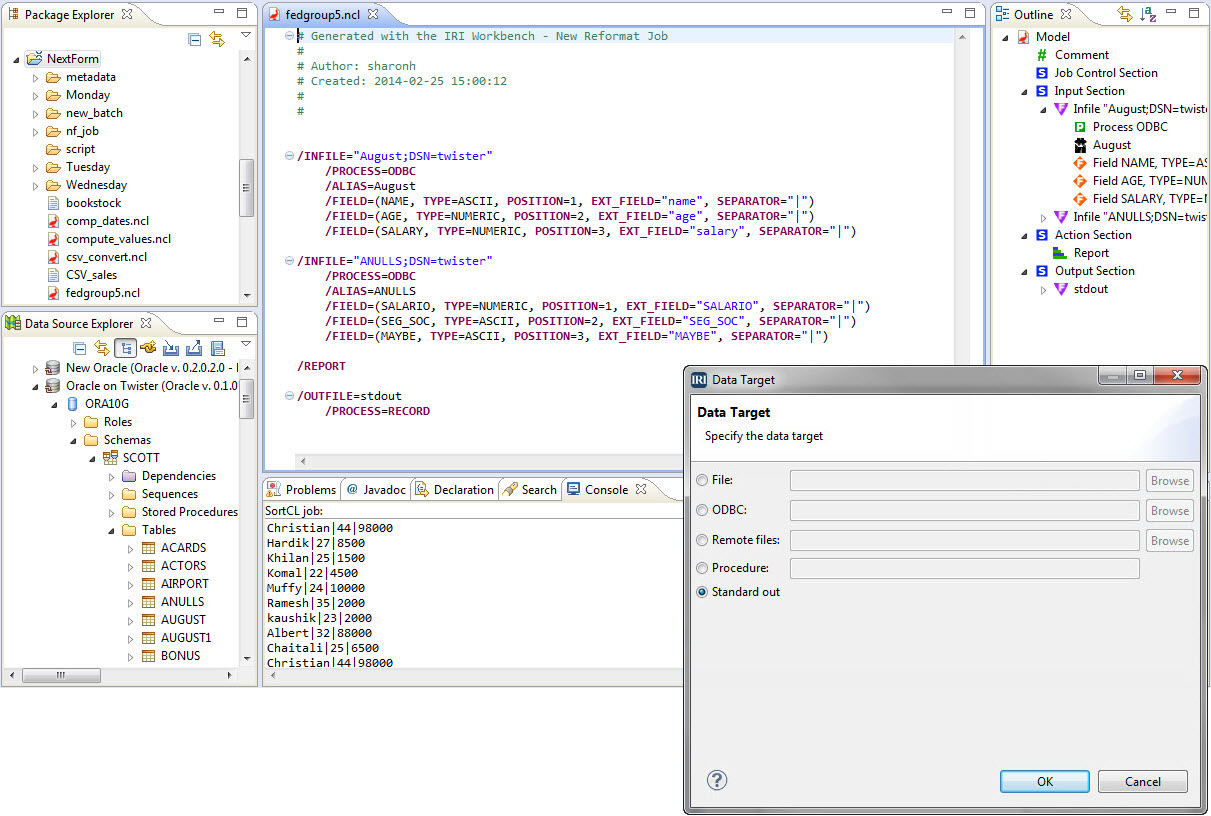Open the Data Target help icon
This screenshot has height=816, width=1211.
click(716, 780)
